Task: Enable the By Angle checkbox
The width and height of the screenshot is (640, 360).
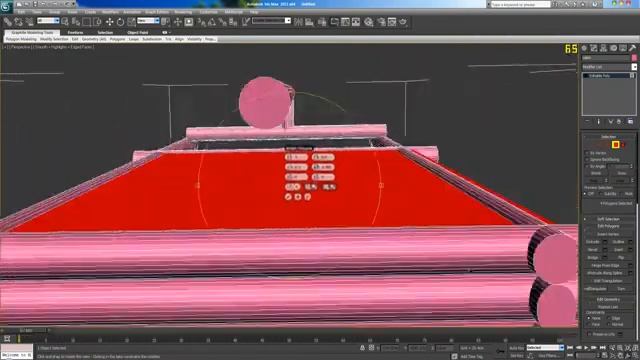Action: pyautogui.click(x=587, y=167)
